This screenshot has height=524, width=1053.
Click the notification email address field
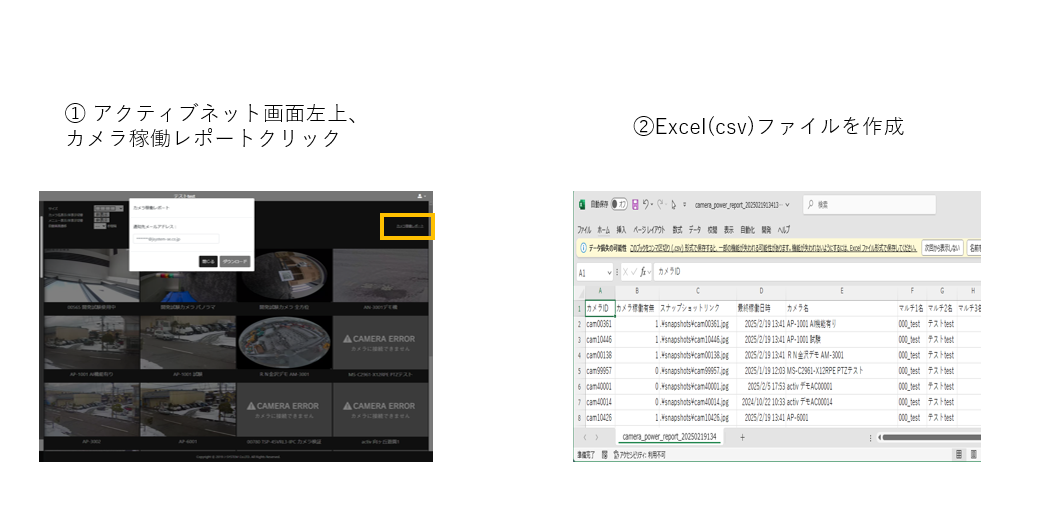point(175,238)
